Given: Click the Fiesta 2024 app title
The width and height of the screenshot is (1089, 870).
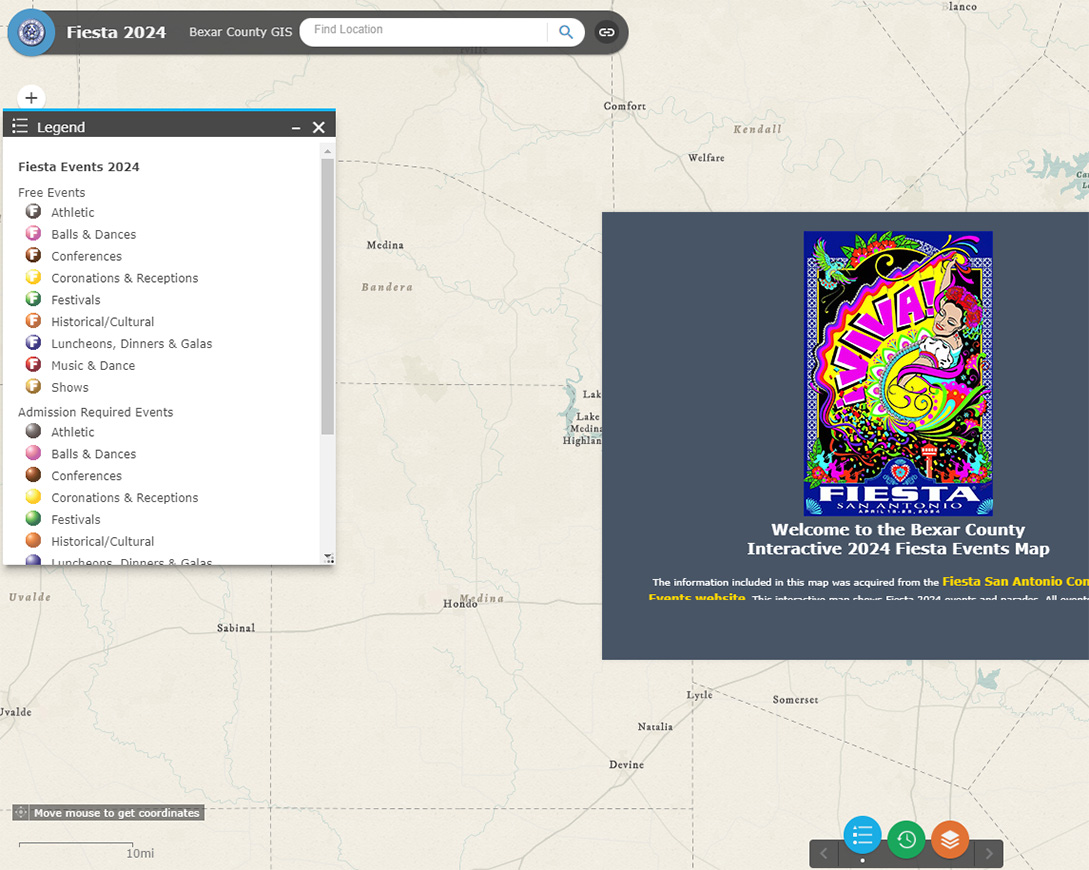Looking at the screenshot, I should [x=116, y=32].
